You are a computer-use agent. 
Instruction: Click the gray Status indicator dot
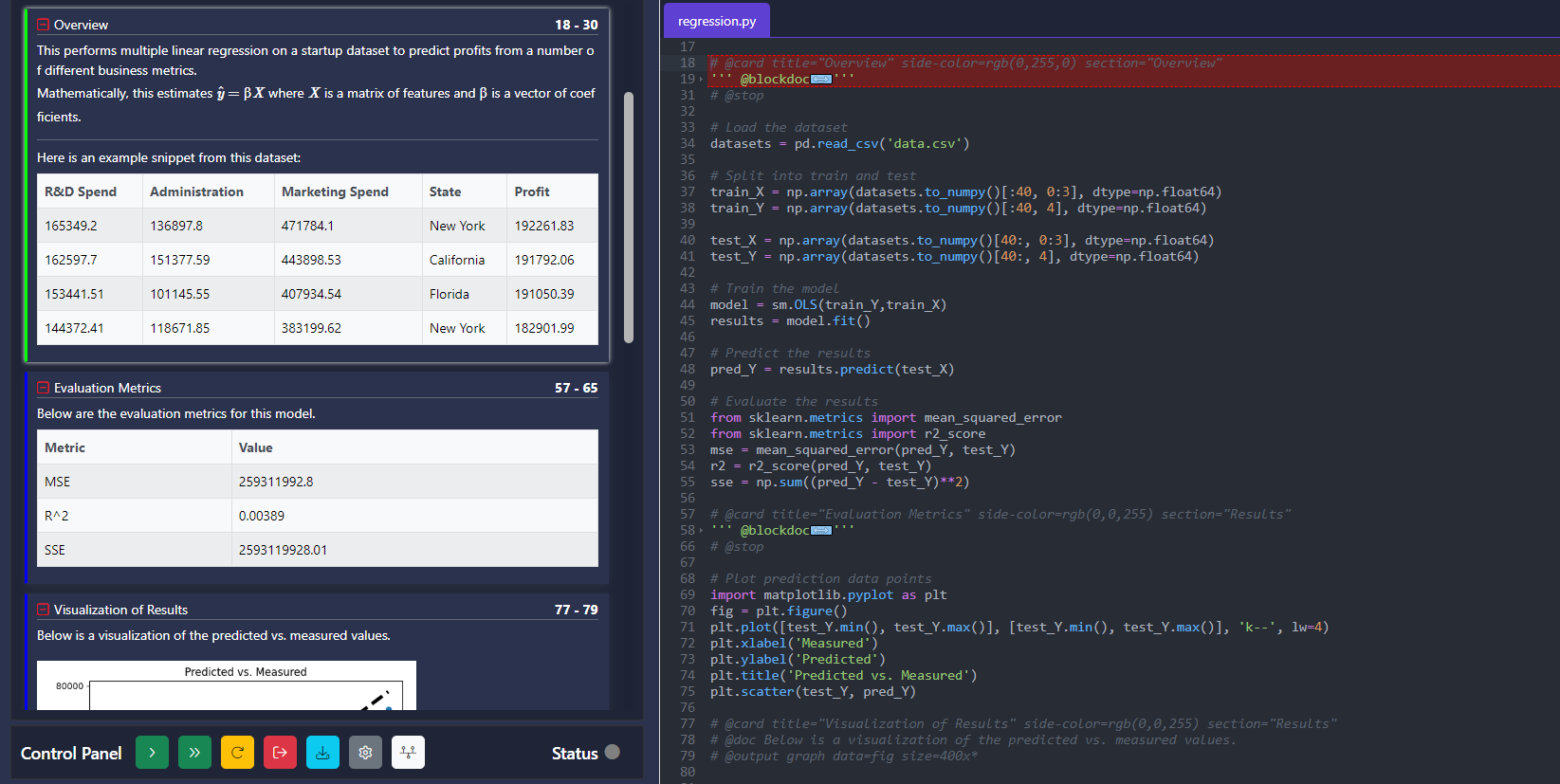(612, 752)
